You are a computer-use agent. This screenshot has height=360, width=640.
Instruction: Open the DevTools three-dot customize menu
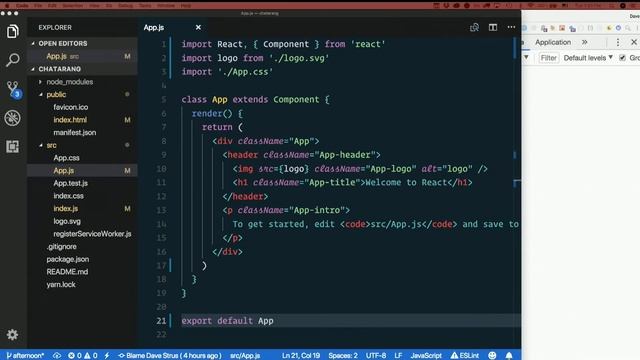coord(618,42)
